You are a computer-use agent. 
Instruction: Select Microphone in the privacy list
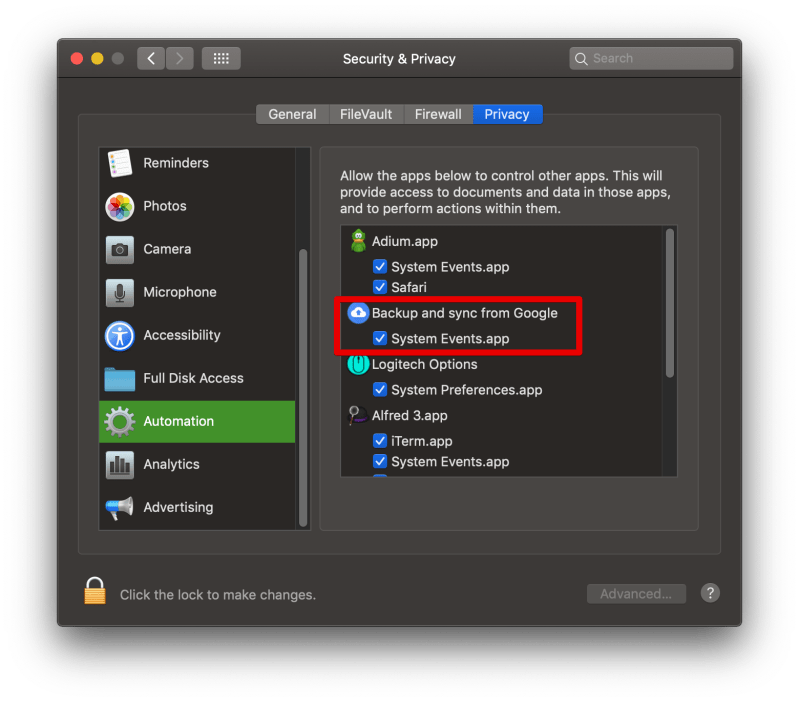tap(197, 292)
